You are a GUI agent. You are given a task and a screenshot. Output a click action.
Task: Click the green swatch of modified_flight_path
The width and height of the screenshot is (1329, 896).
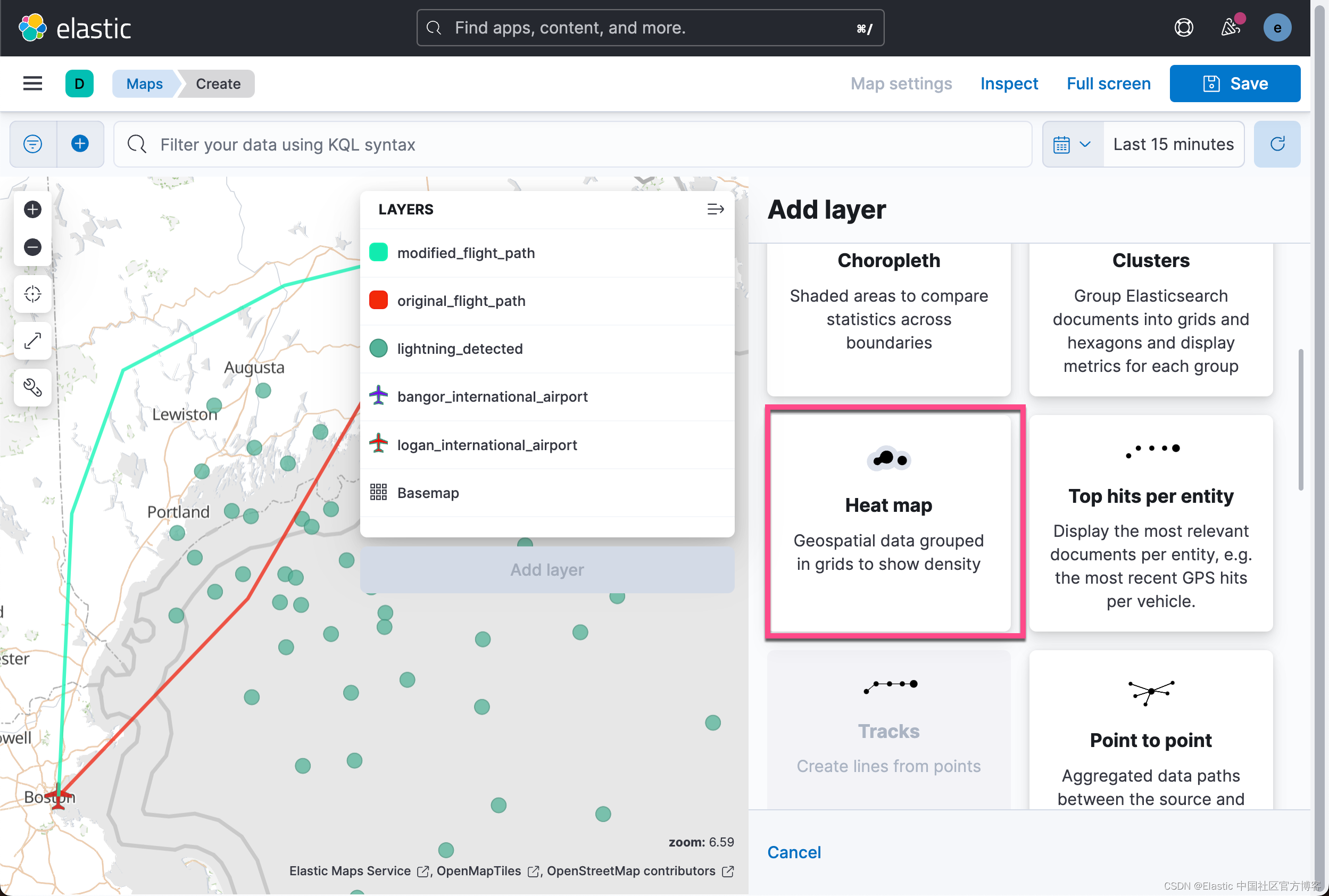point(379,252)
